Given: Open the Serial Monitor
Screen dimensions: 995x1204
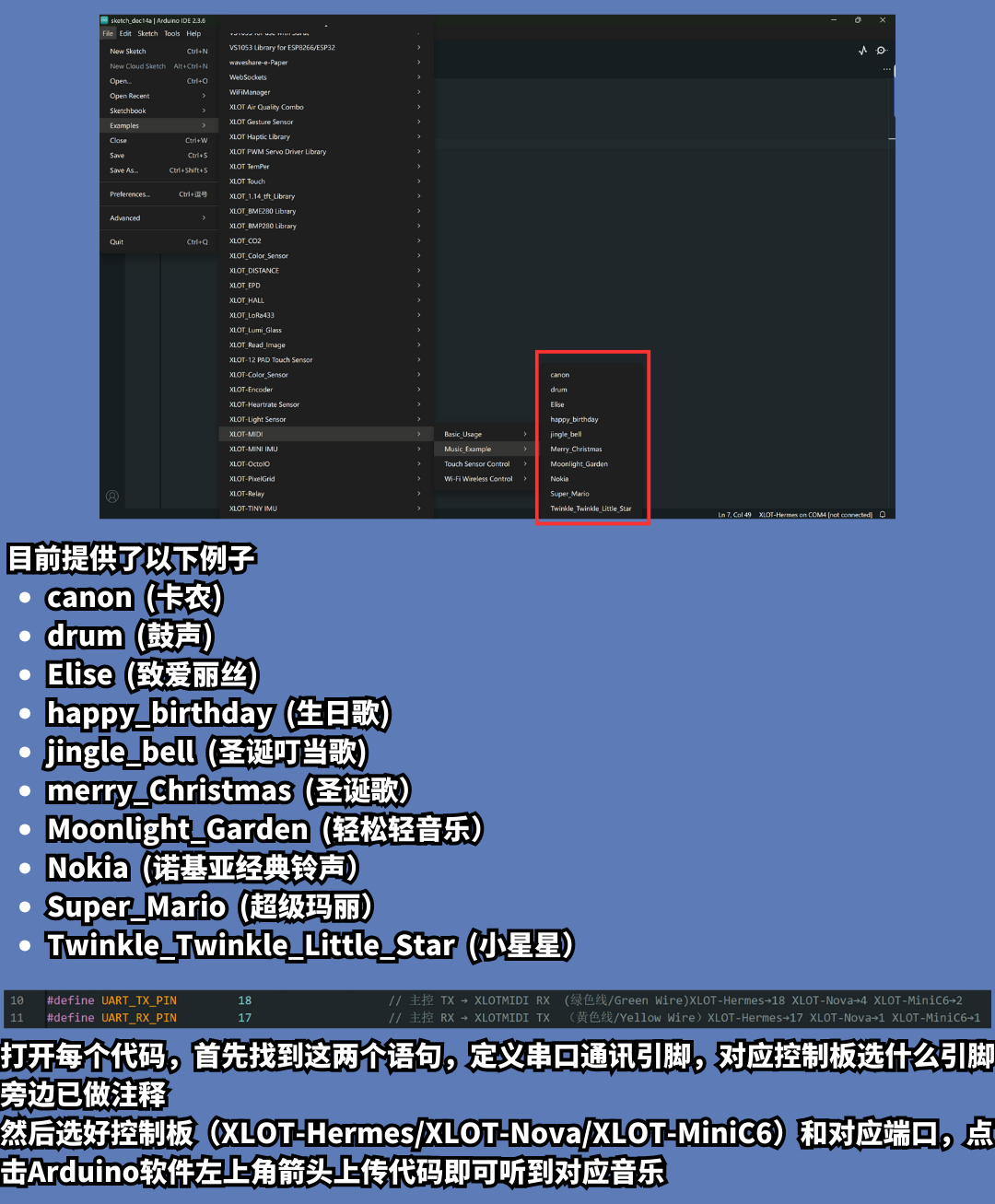Looking at the screenshot, I should click(x=881, y=51).
